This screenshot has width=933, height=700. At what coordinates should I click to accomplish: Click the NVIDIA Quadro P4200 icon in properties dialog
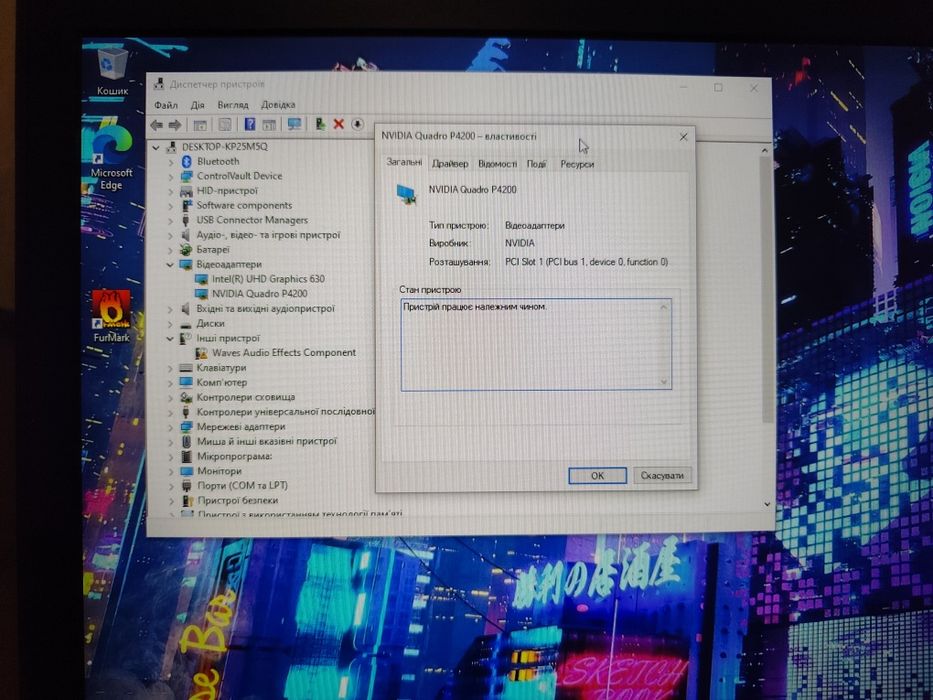pyautogui.click(x=407, y=194)
